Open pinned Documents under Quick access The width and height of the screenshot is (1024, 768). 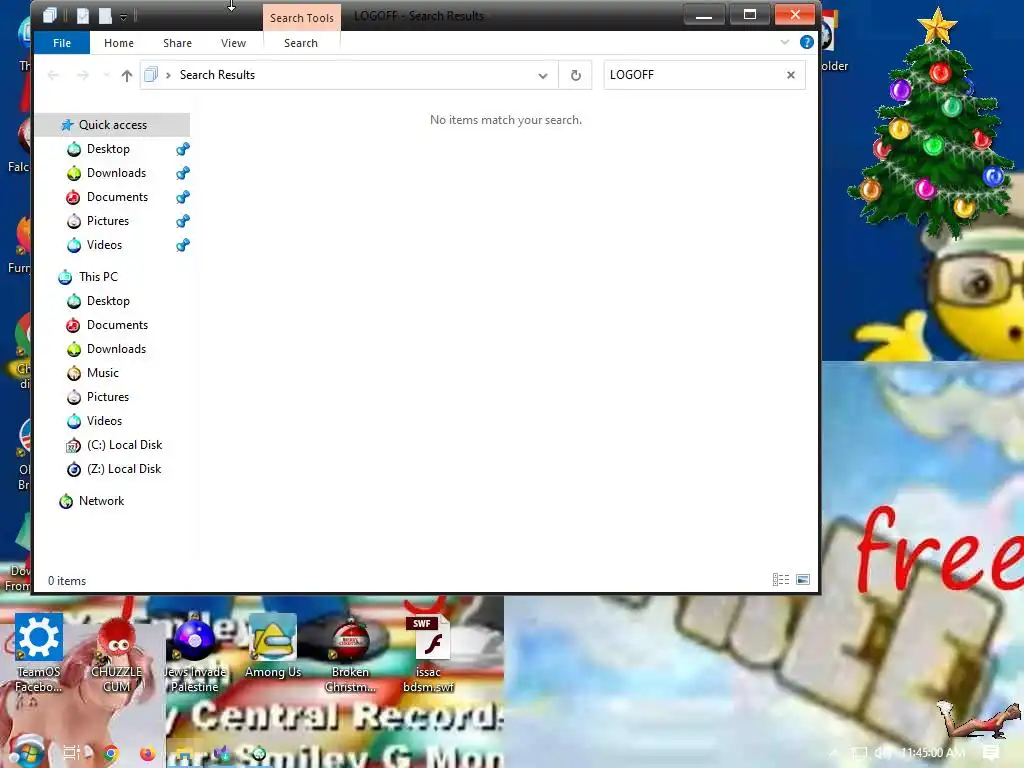click(x=117, y=197)
